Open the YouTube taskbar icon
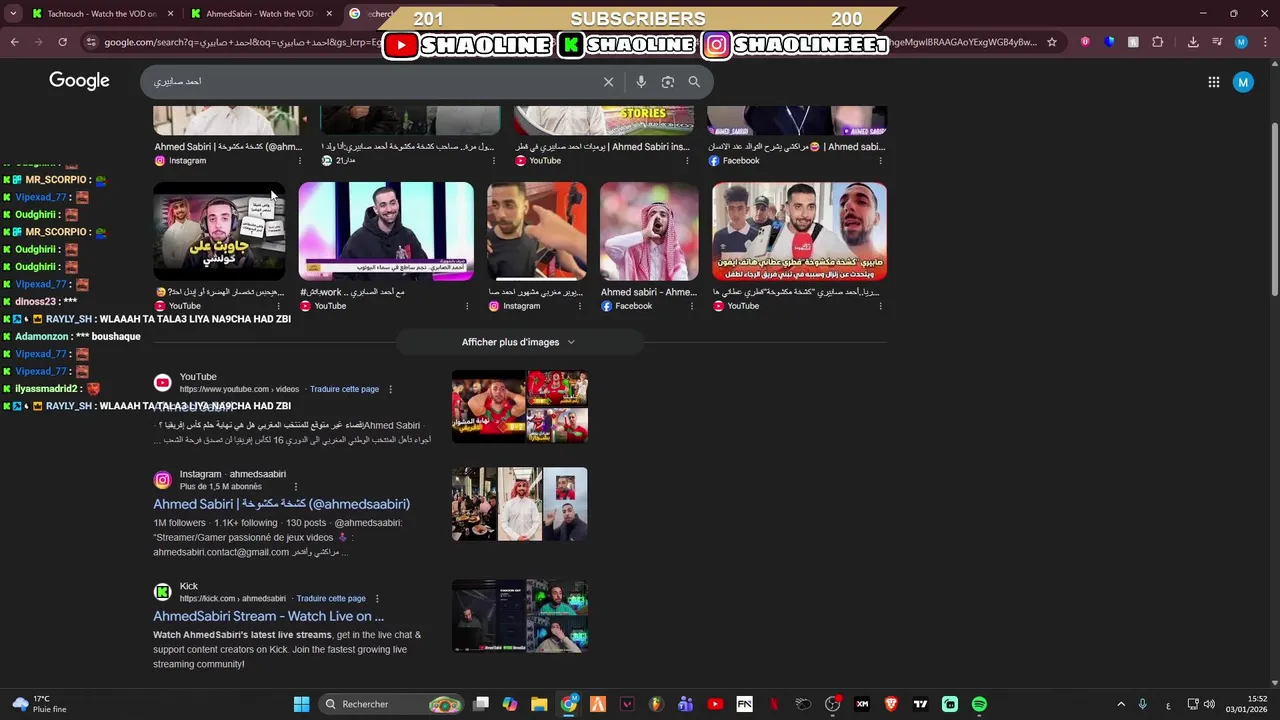 (715, 704)
